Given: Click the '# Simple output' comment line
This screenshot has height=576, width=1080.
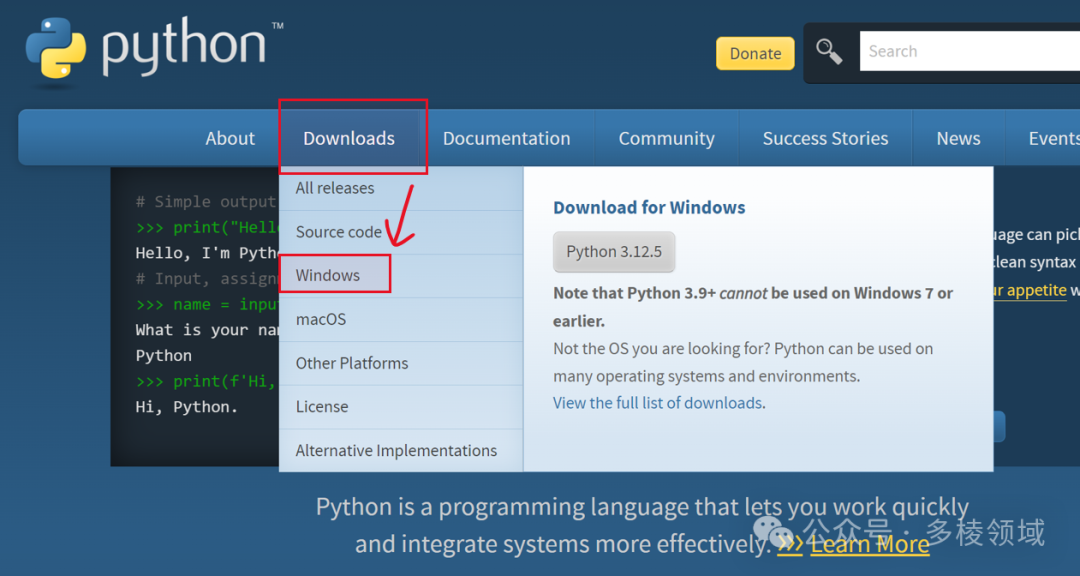Looking at the screenshot, I should (x=206, y=202).
